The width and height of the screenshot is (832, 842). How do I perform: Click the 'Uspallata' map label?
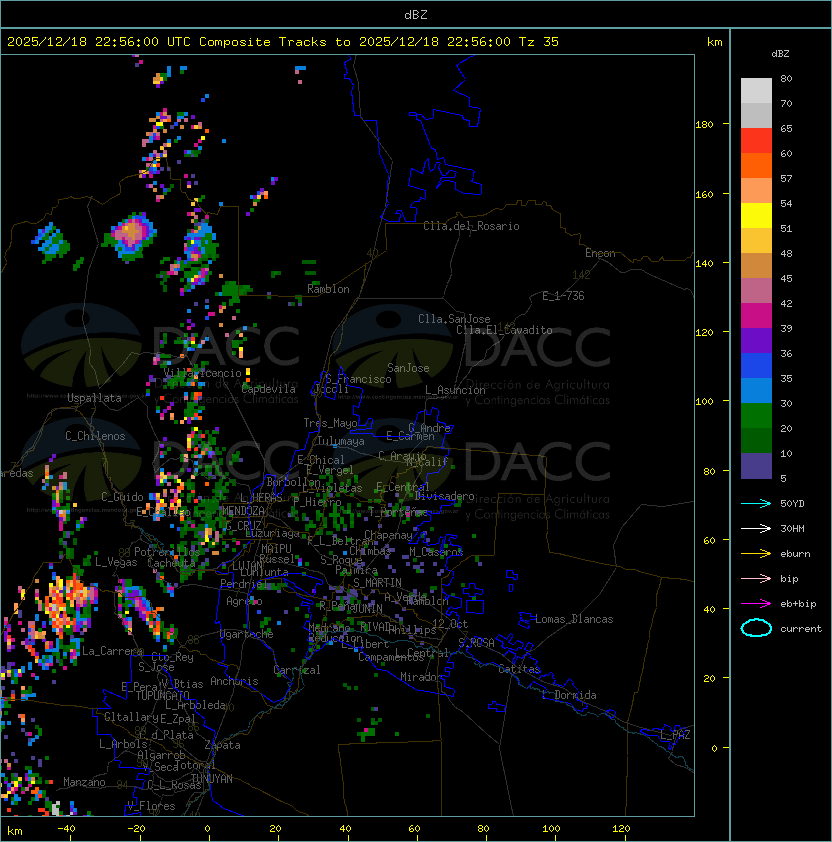point(94,398)
